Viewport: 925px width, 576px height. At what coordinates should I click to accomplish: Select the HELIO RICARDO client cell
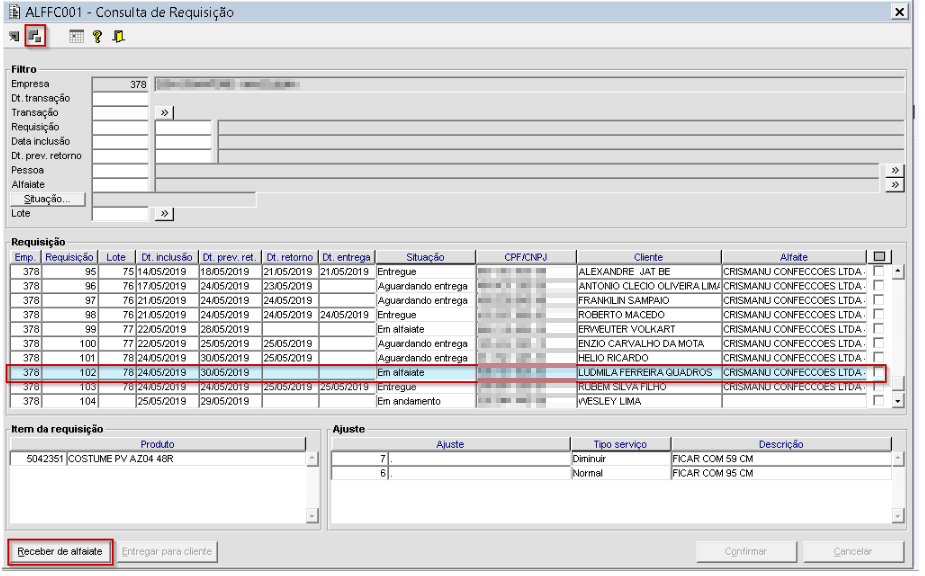(649, 358)
